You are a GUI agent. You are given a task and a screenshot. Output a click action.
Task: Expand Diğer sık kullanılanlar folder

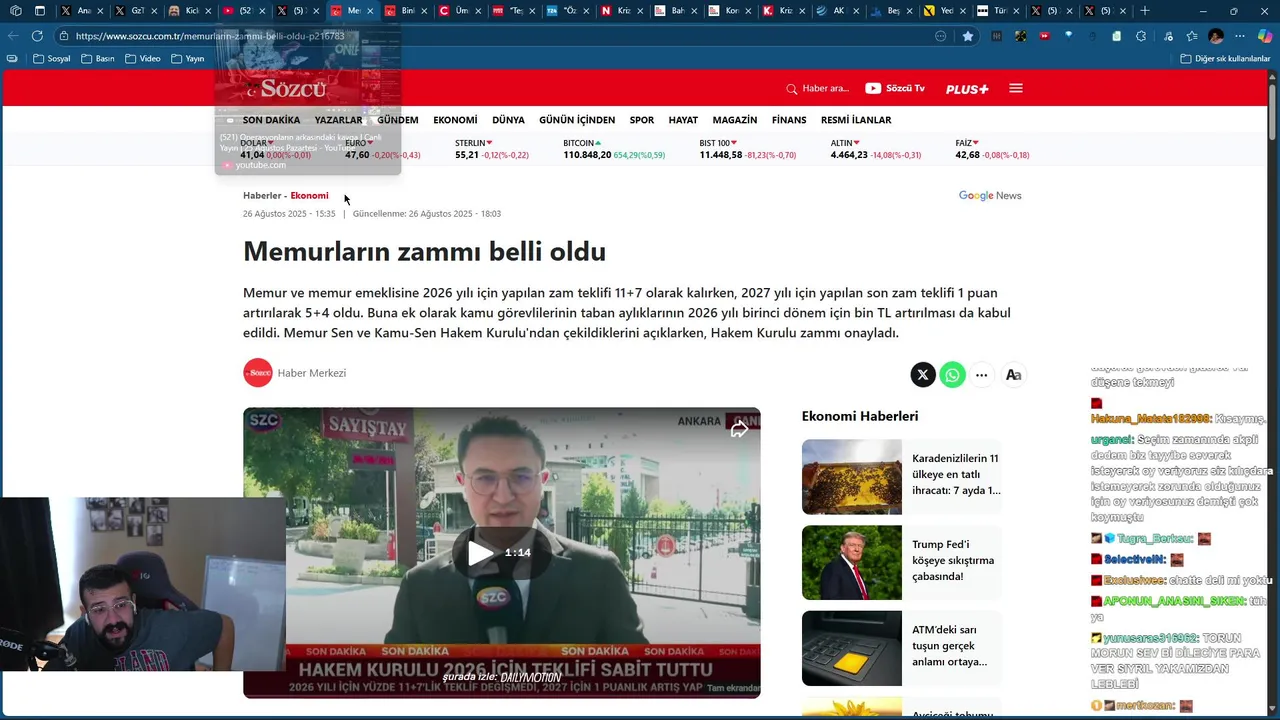(1225, 58)
